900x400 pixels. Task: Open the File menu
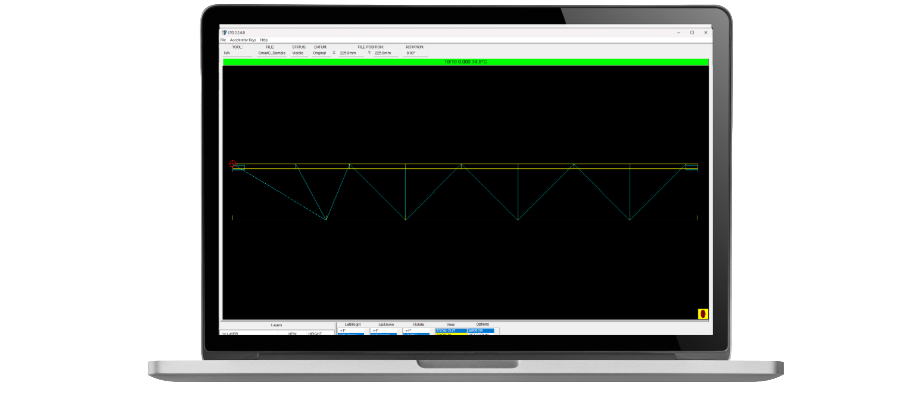224,40
